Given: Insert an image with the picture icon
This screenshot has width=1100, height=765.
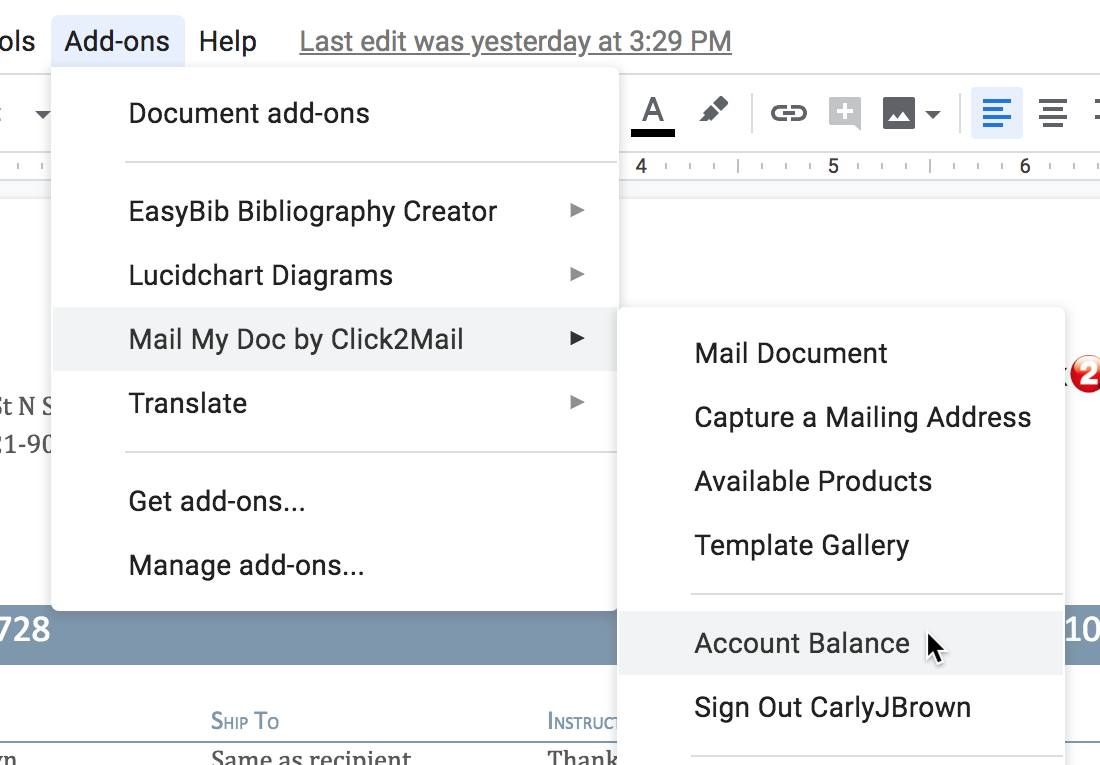Looking at the screenshot, I should click(899, 114).
